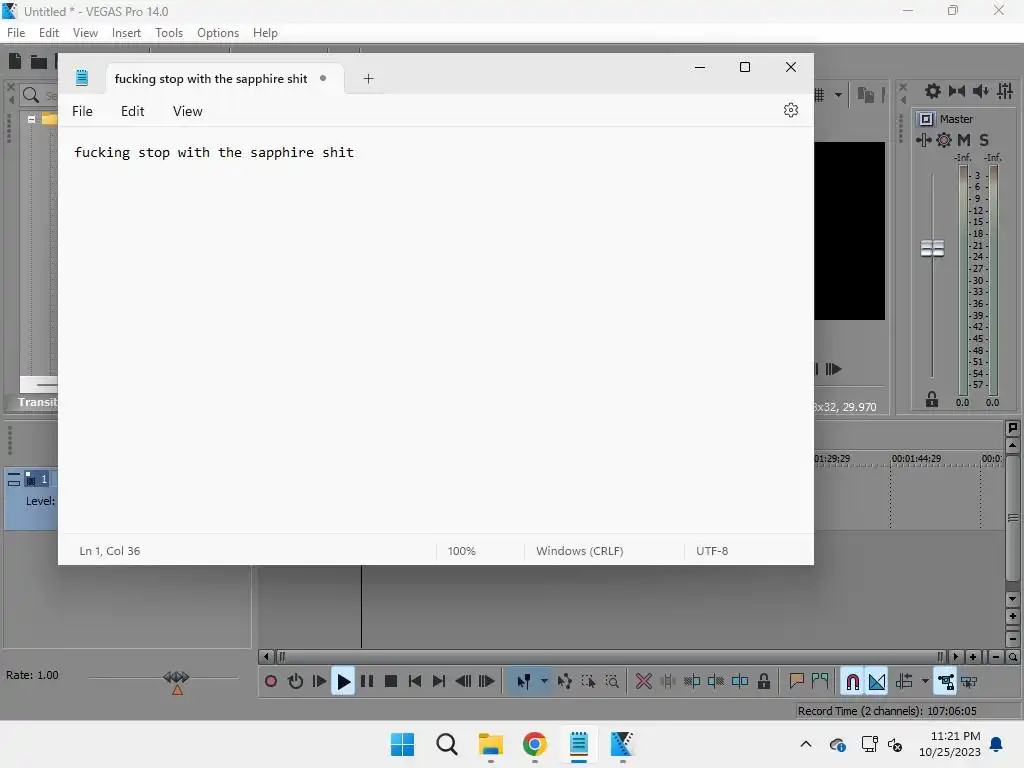1024x768 pixels.
Task: Toggle Ignore Event Grouping icon
Action: pyautogui.click(x=969, y=681)
